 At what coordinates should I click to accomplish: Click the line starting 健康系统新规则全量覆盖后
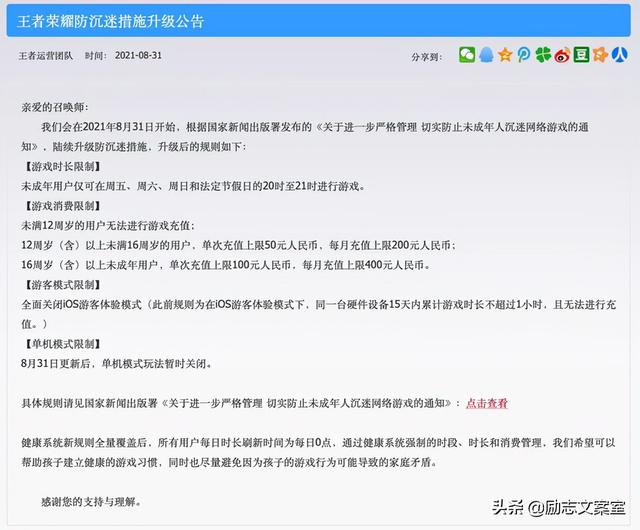(x=318, y=443)
